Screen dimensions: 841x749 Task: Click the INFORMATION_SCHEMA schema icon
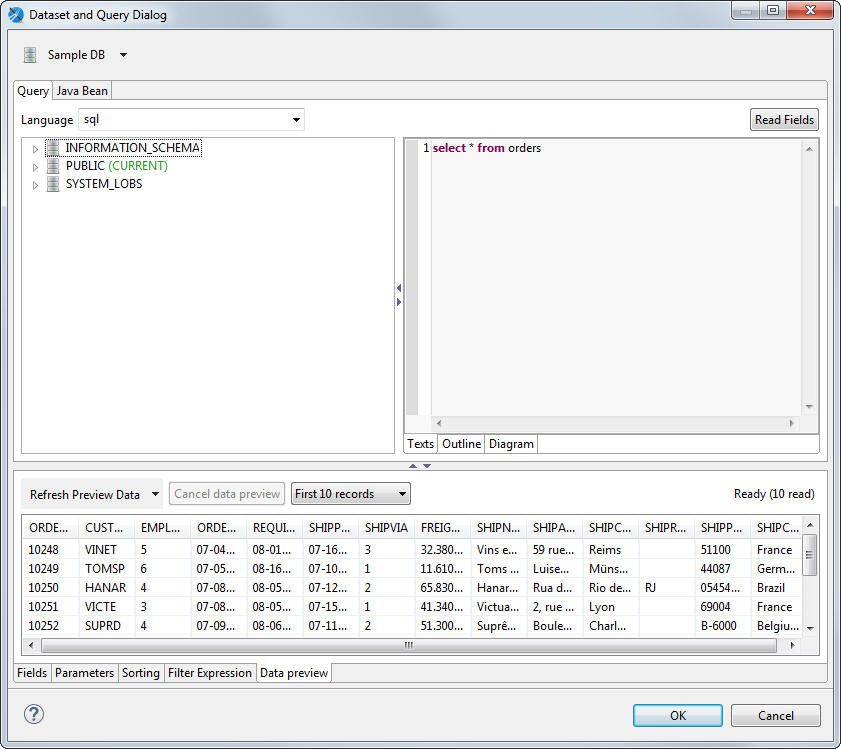[x=53, y=148]
